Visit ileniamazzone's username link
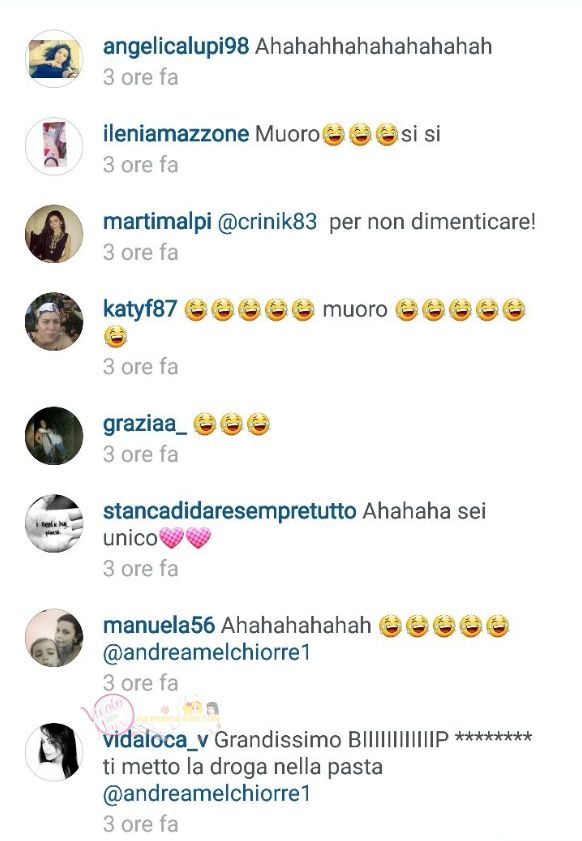 [x=176, y=134]
